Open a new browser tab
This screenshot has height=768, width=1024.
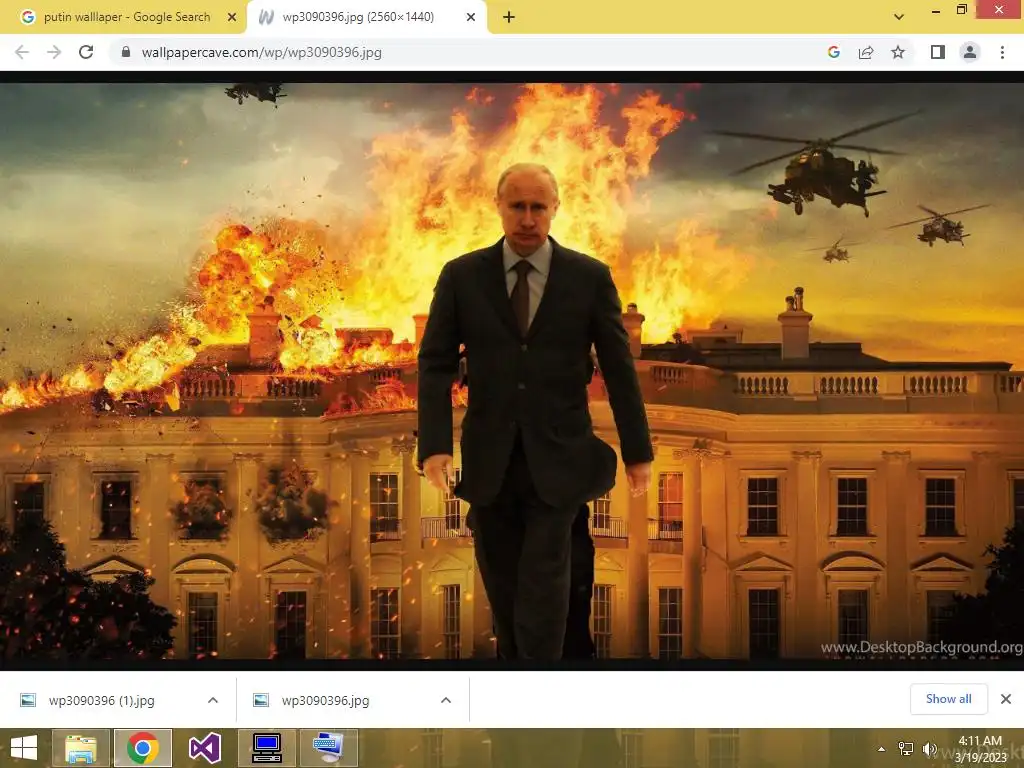click(x=509, y=17)
